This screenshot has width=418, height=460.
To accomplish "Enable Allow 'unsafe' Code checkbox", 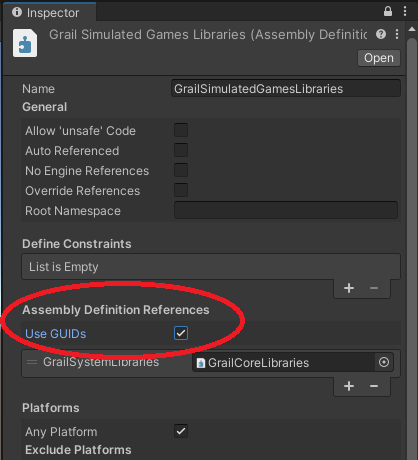I will click(181, 130).
